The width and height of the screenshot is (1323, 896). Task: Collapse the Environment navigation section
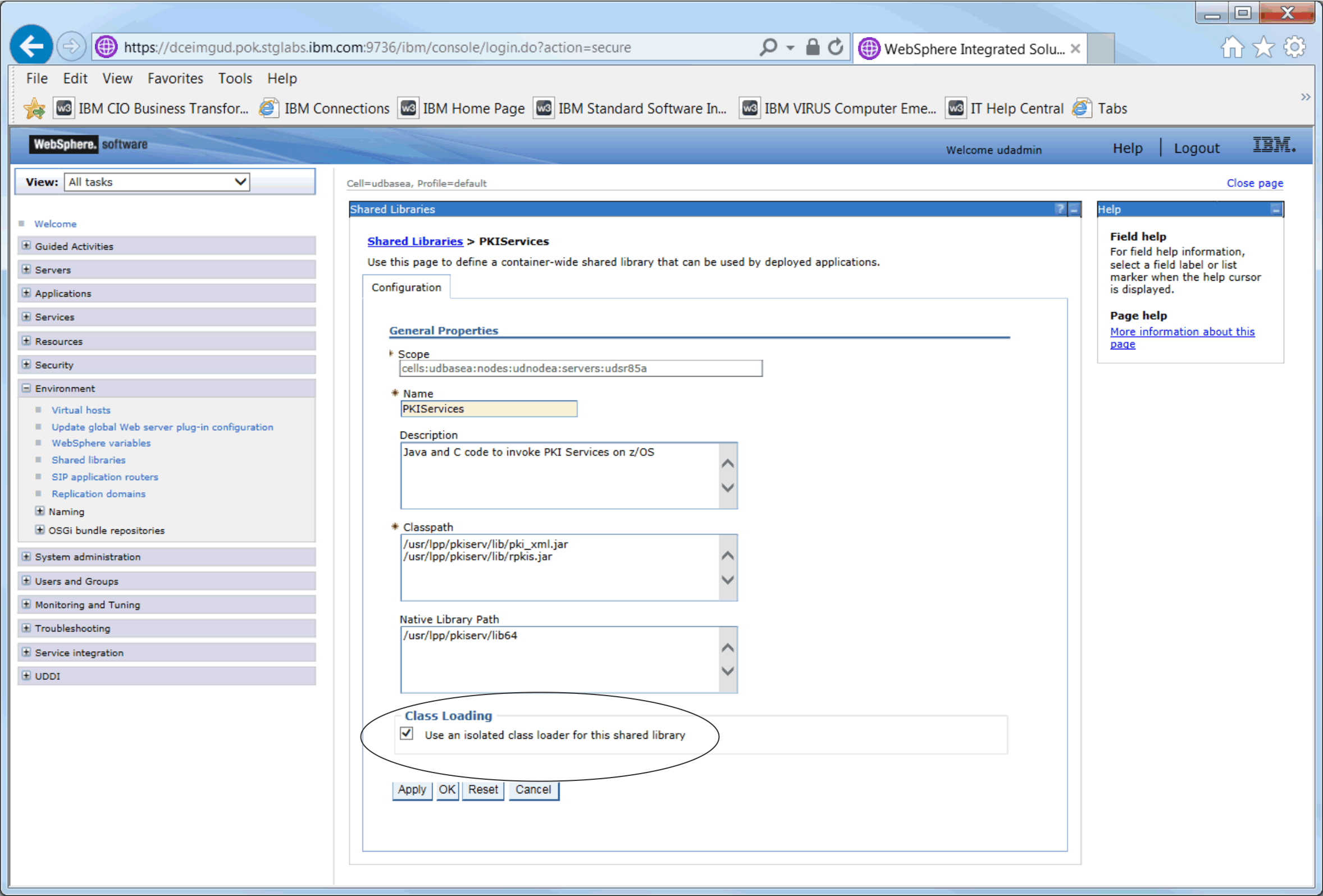tap(26, 388)
